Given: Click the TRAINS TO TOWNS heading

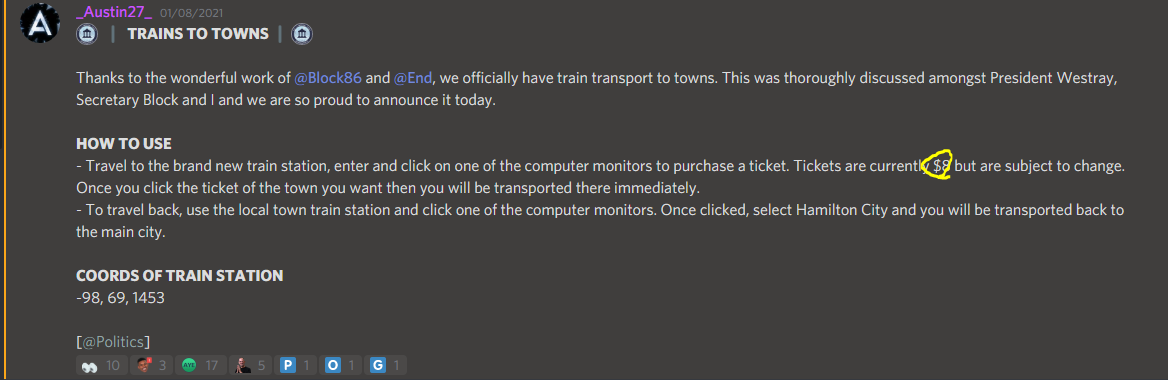Looking at the screenshot, I should tap(198, 34).
